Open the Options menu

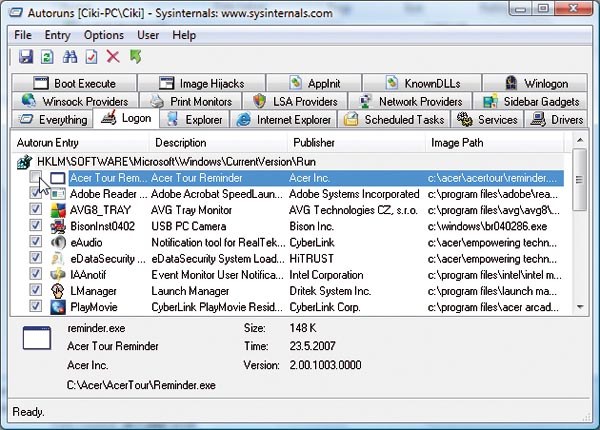(x=104, y=35)
